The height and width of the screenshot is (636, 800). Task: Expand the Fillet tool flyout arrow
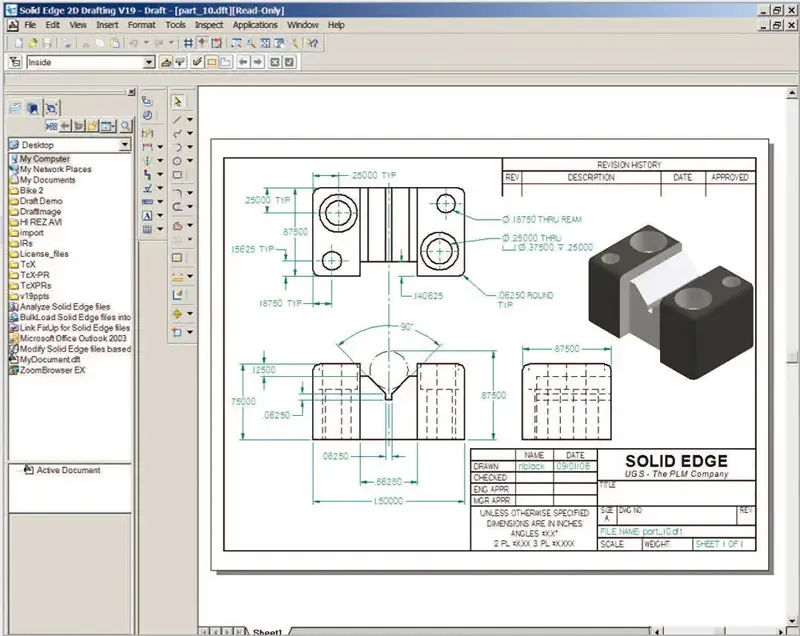pyautogui.click(x=190, y=193)
